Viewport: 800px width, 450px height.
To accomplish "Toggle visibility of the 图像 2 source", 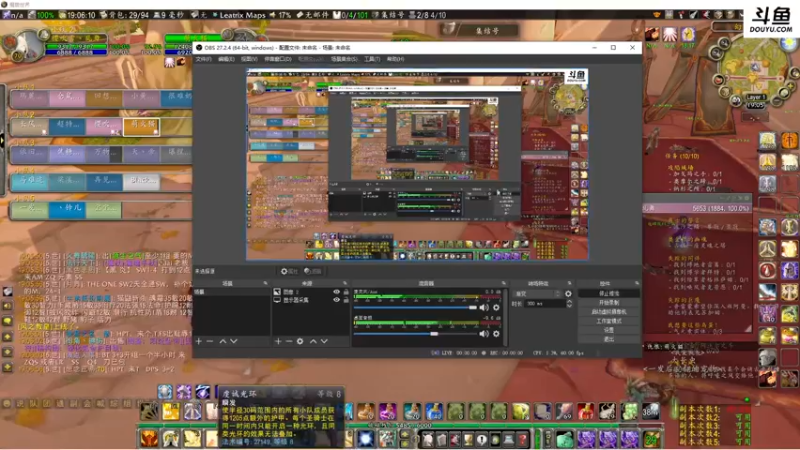I will [x=336, y=292].
